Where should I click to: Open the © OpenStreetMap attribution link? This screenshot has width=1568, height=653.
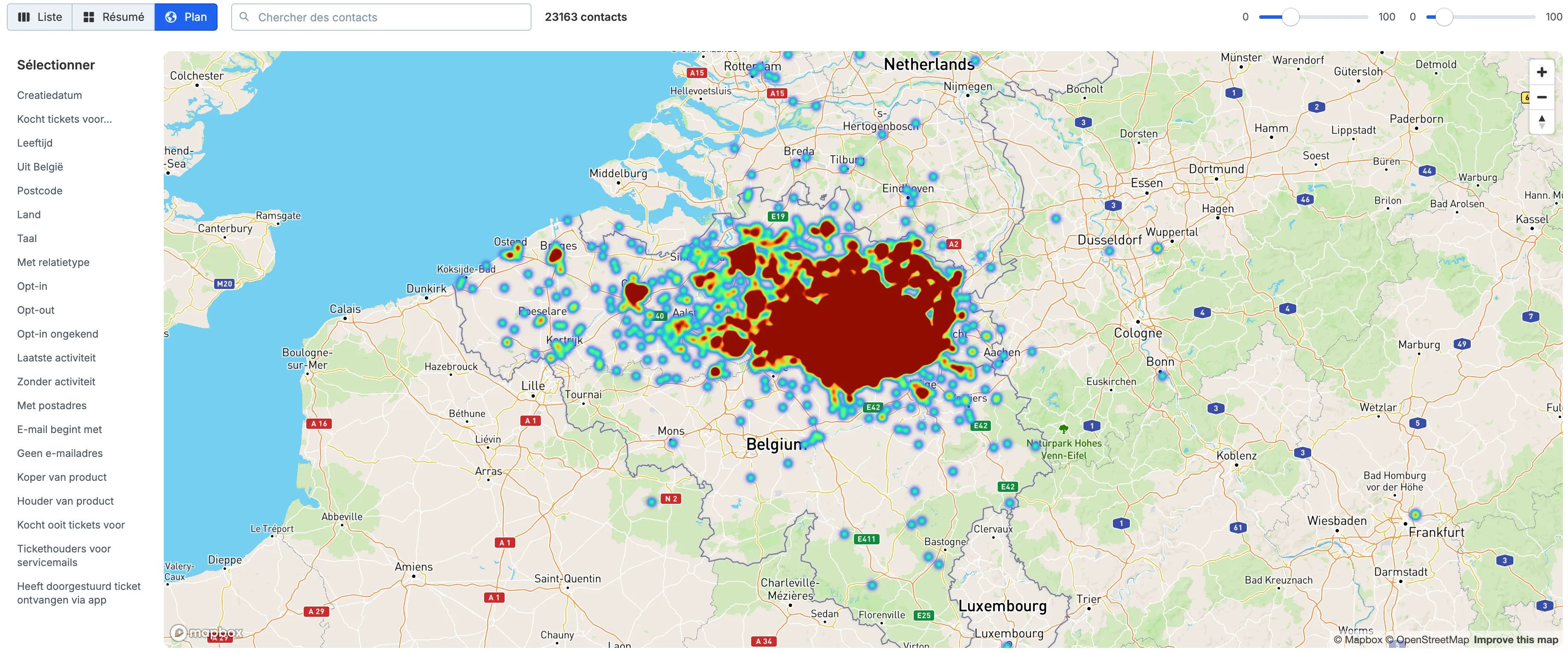pos(1427,640)
